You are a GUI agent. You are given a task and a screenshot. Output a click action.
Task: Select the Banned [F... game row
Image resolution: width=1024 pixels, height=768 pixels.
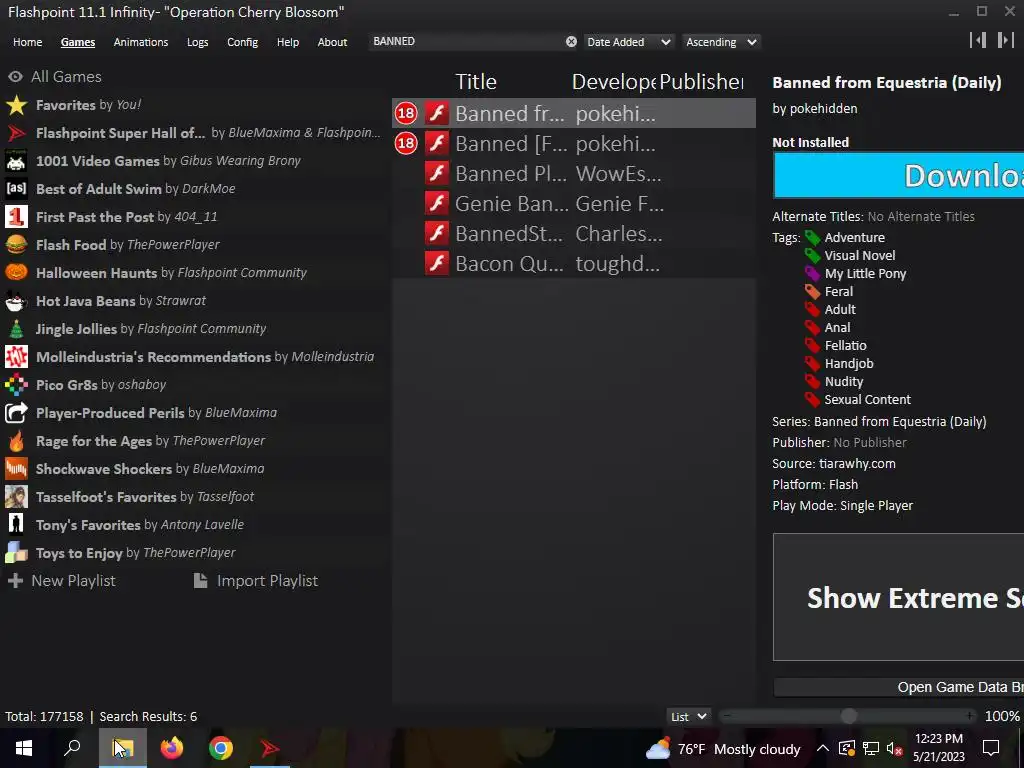click(x=574, y=144)
